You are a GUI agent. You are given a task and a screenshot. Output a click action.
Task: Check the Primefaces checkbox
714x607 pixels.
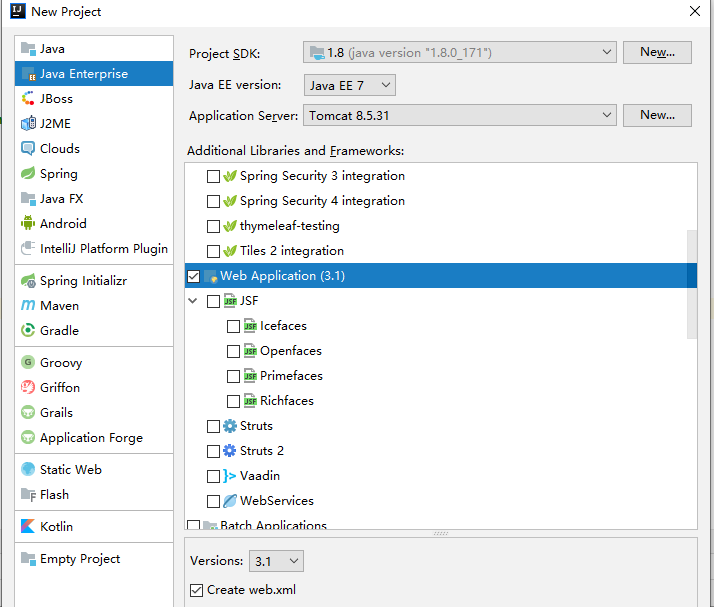(233, 377)
